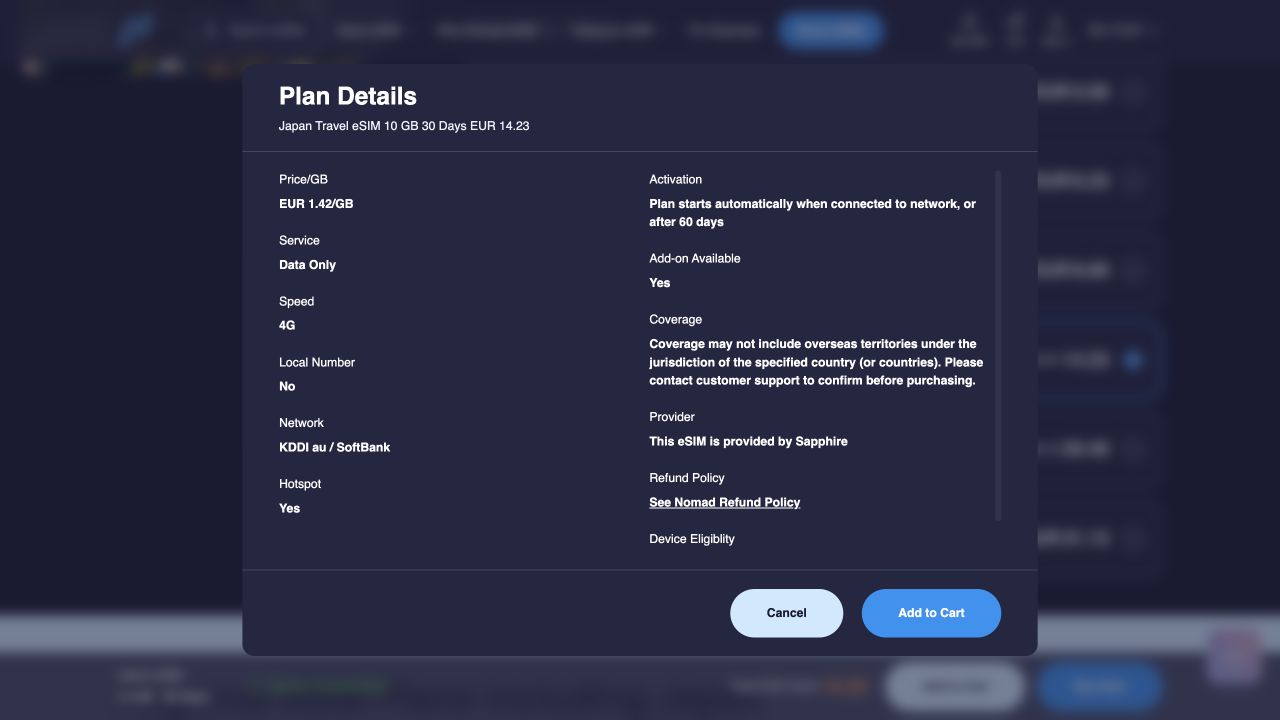Viewport: 1280px width, 720px height.
Task: Click the plan details scrollbar
Action: click(998, 345)
